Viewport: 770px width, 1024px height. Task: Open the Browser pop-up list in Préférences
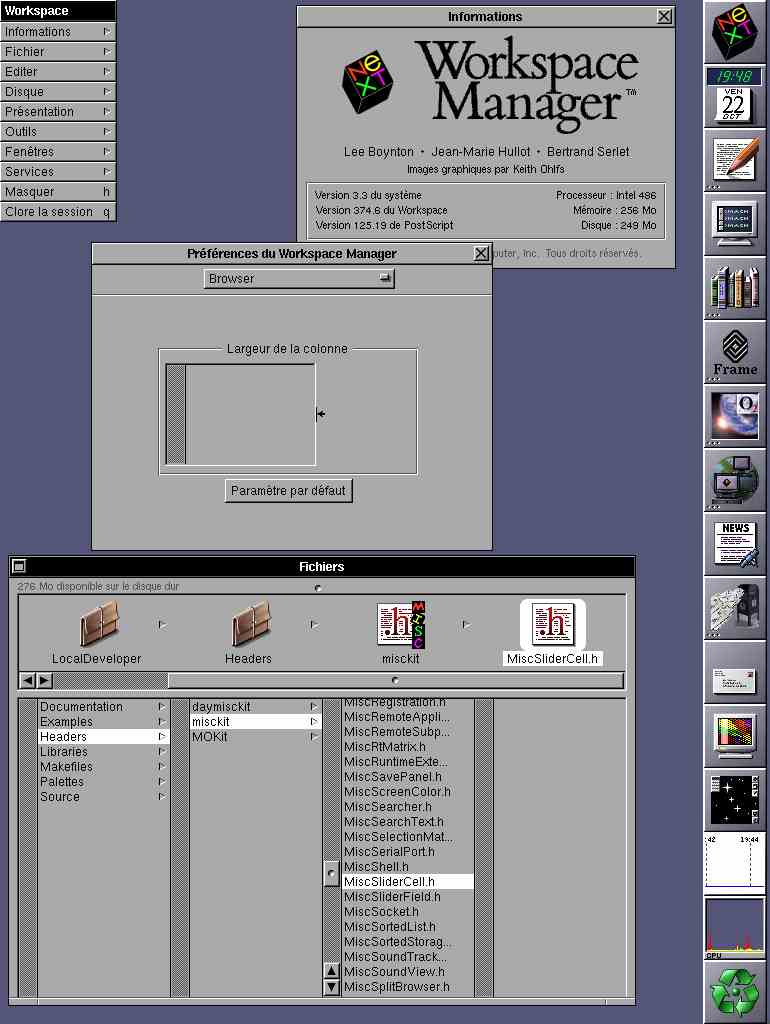pos(299,279)
